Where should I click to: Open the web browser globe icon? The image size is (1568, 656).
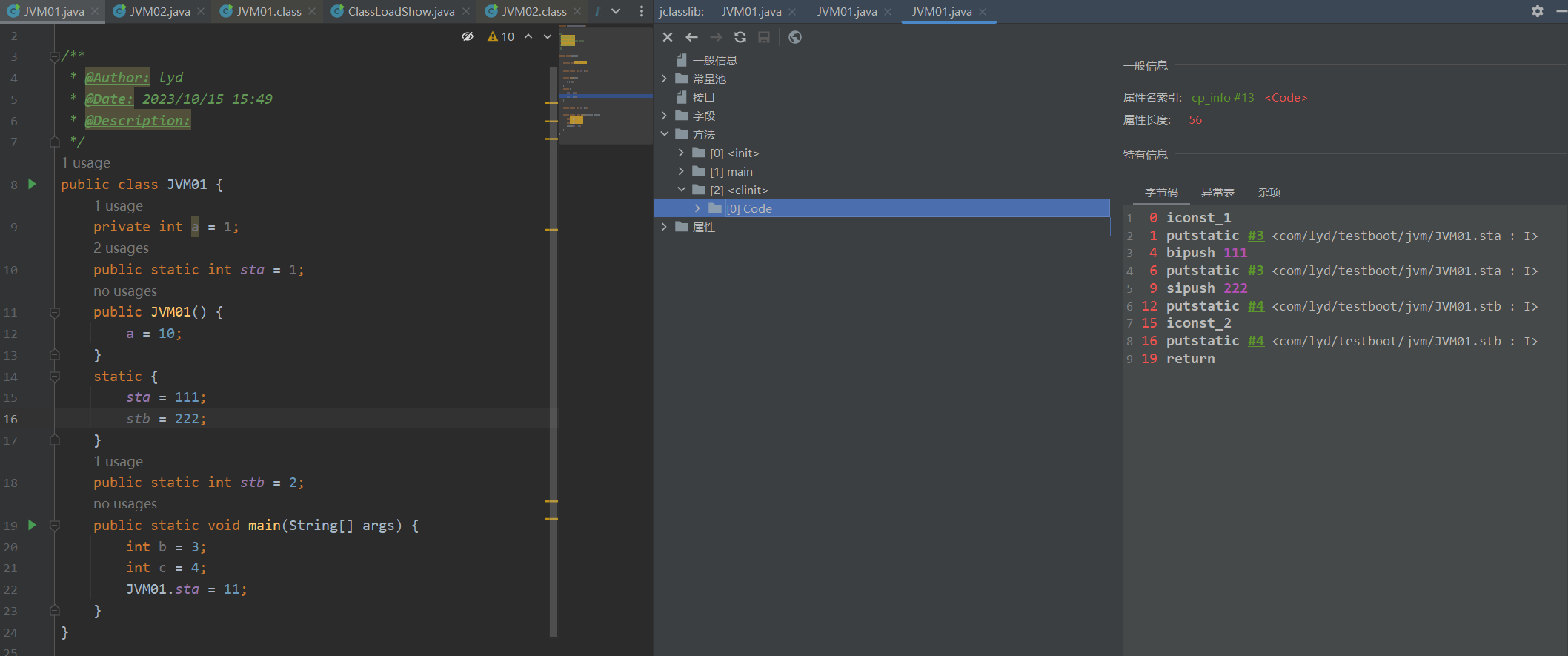click(x=795, y=37)
